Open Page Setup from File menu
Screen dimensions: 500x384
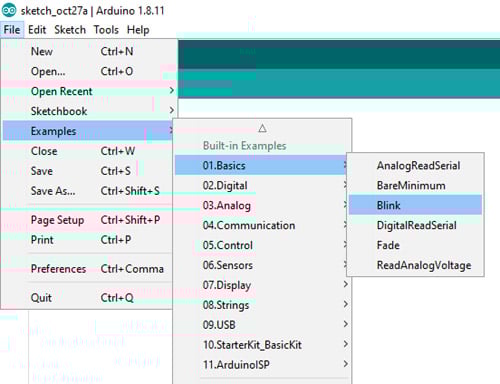pos(88,220)
